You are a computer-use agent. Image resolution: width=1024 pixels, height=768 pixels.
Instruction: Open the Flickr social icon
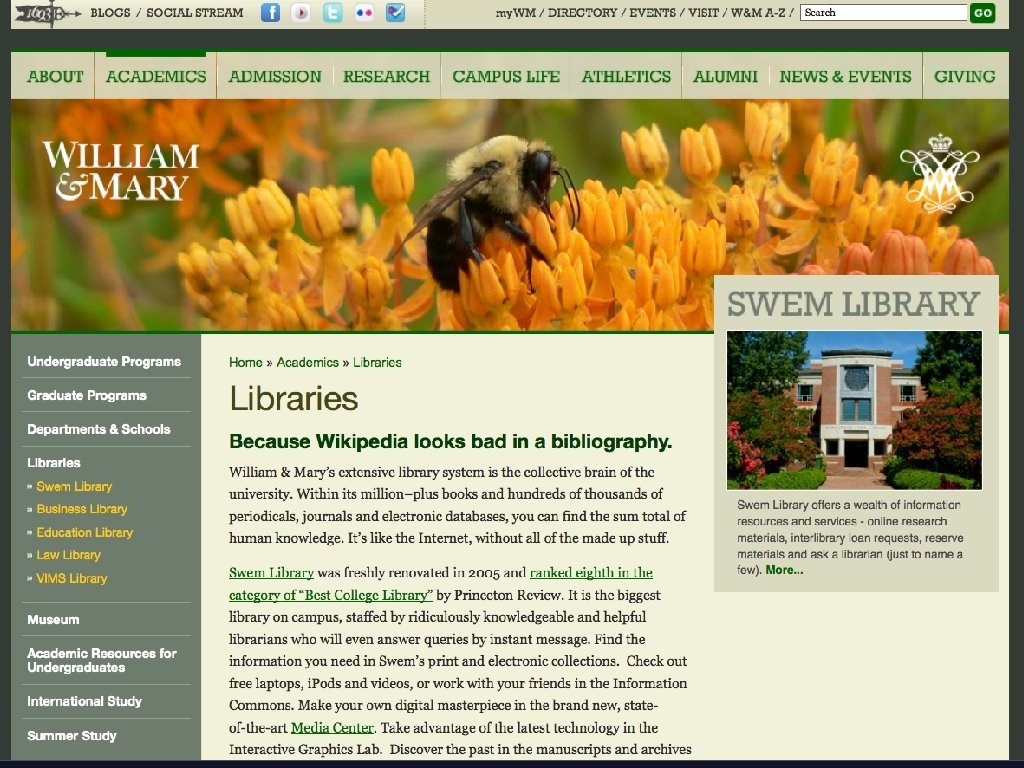click(364, 12)
